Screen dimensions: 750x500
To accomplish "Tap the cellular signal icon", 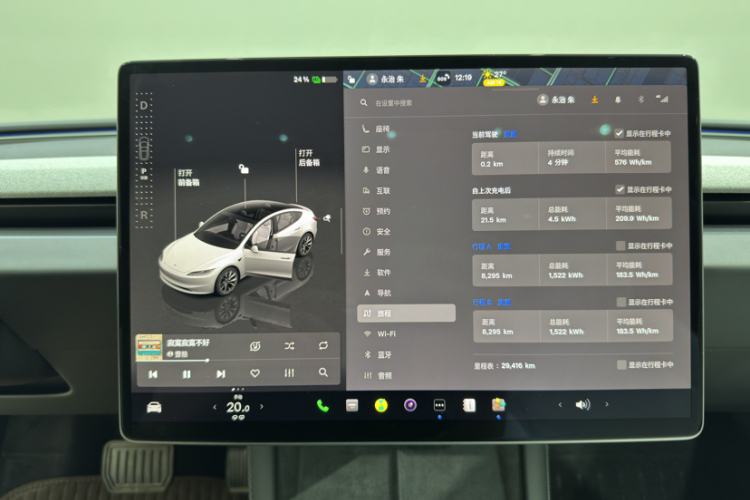I will pyautogui.click(x=662, y=99).
